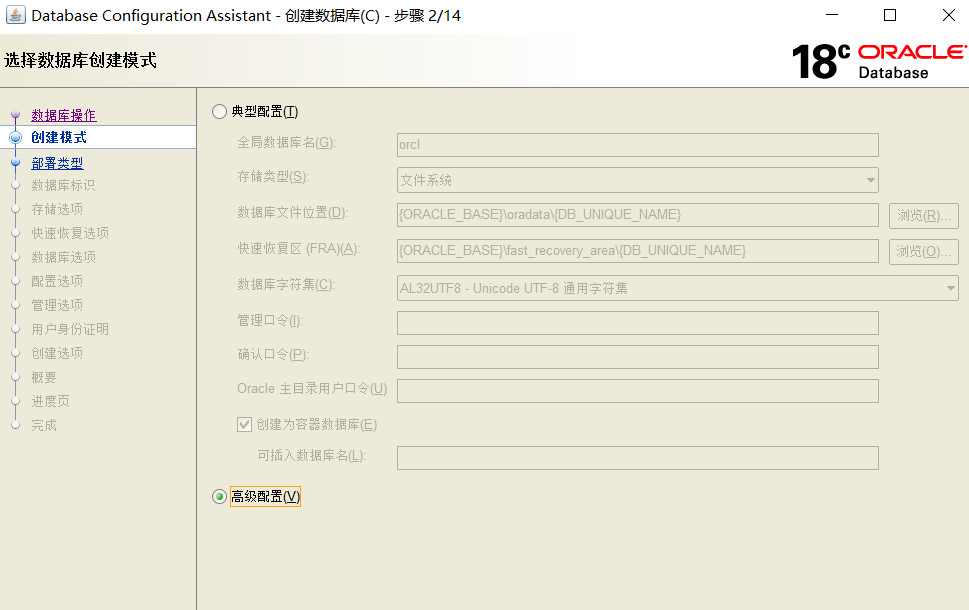The width and height of the screenshot is (969, 610).
Task: Click the Oracle 18c Database logo
Action: (x=879, y=62)
